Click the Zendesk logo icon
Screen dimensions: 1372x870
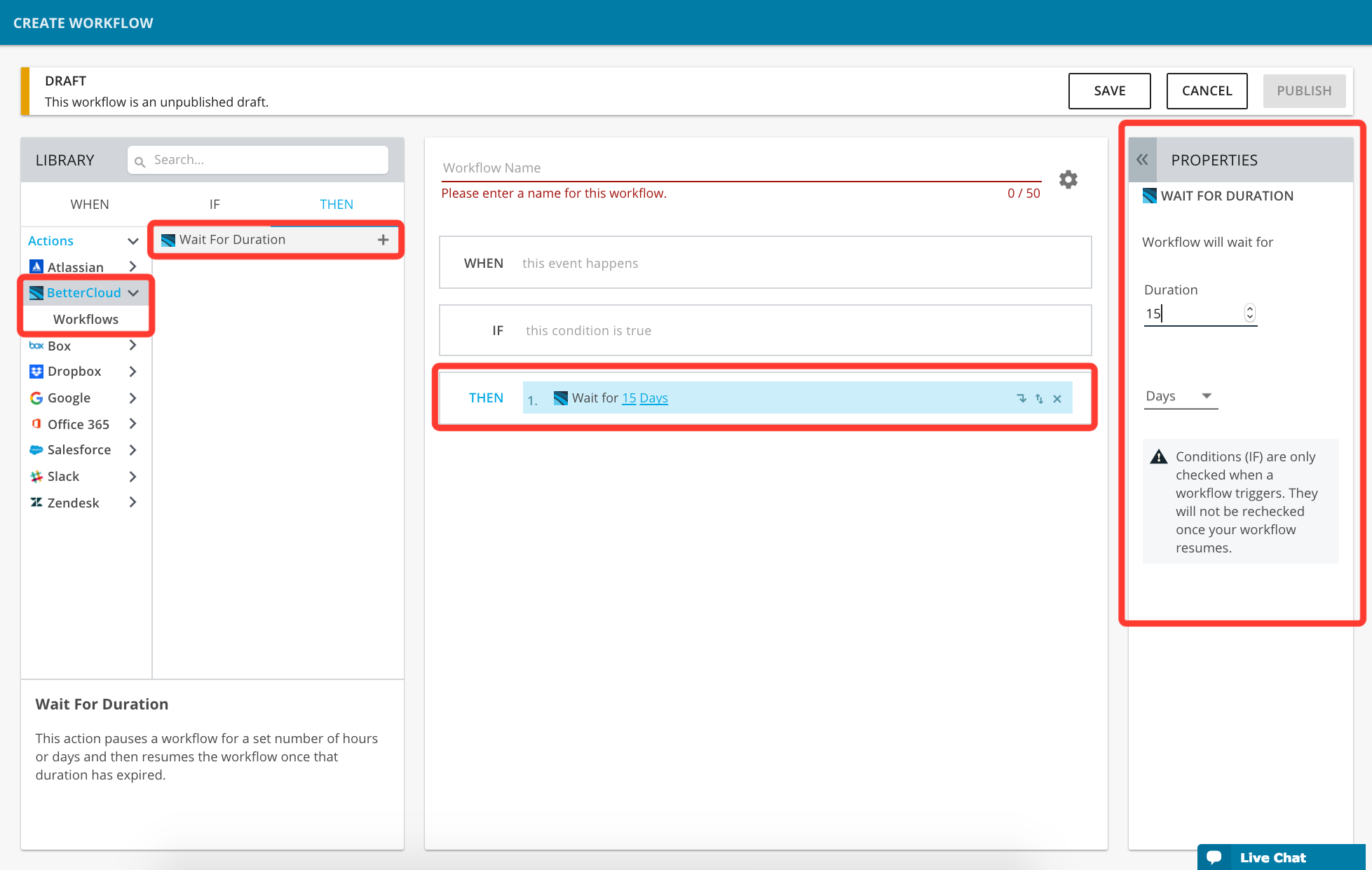click(x=36, y=502)
